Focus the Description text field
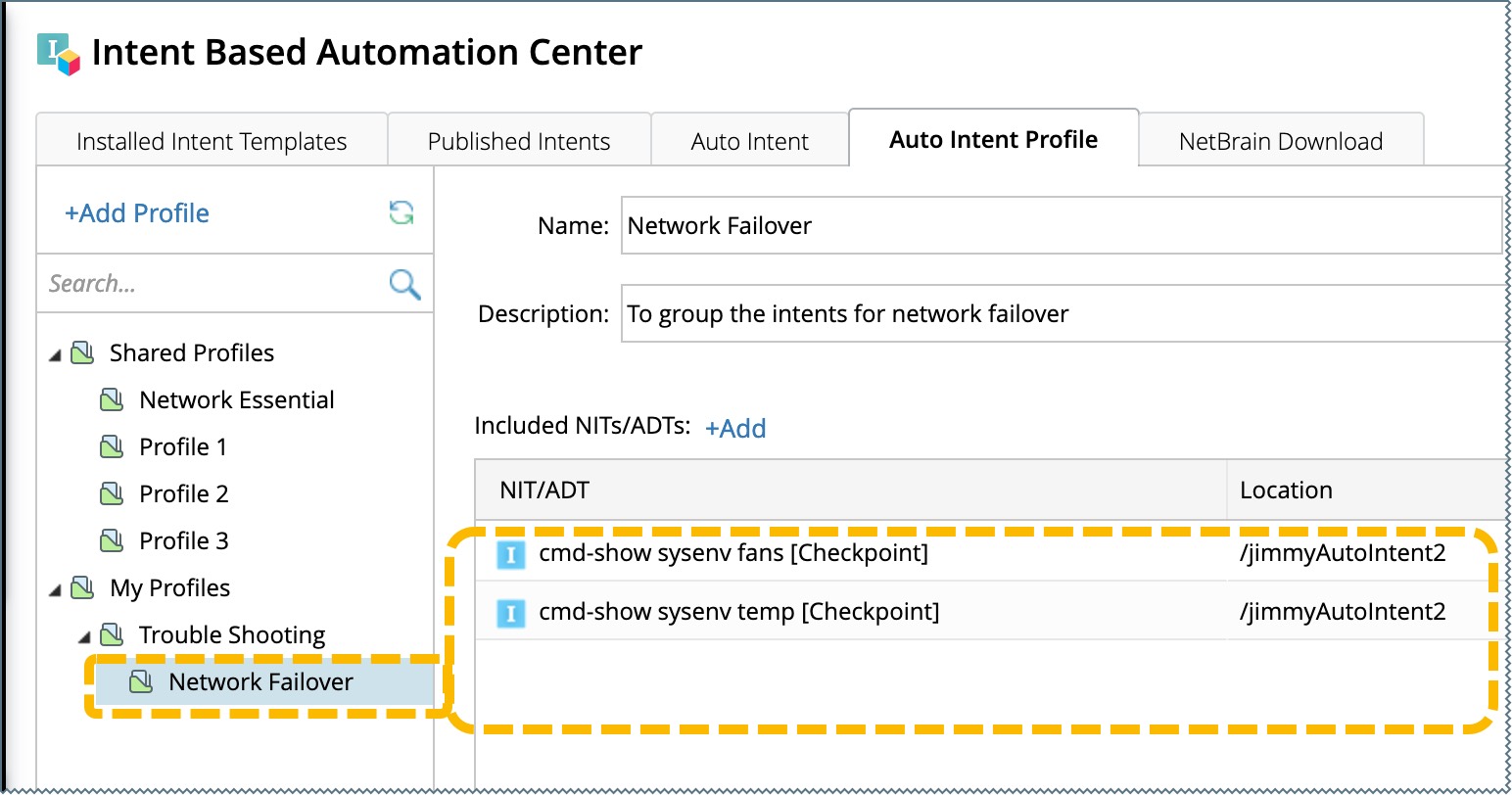1512x795 pixels. pyautogui.click(x=1063, y=314)
